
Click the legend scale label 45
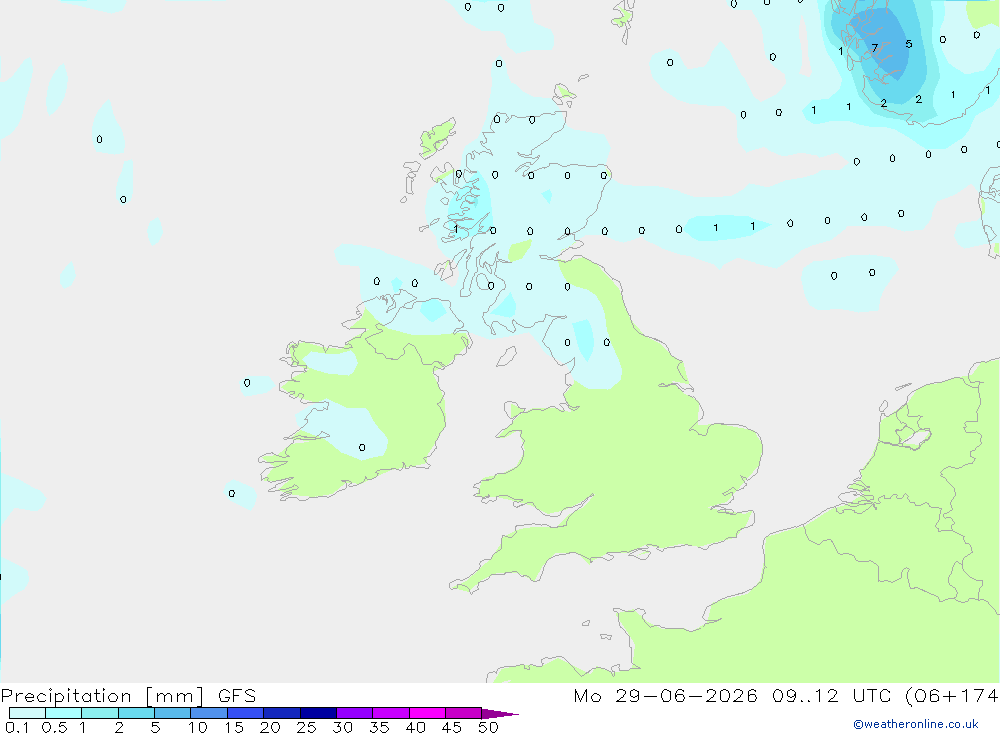click(452, 727)
